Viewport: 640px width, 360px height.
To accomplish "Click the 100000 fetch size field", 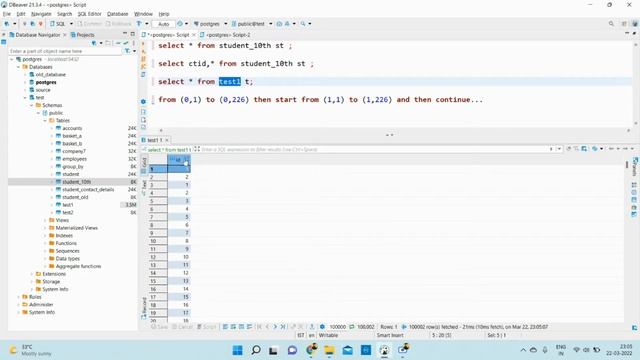I will click(x=338, y=327).
